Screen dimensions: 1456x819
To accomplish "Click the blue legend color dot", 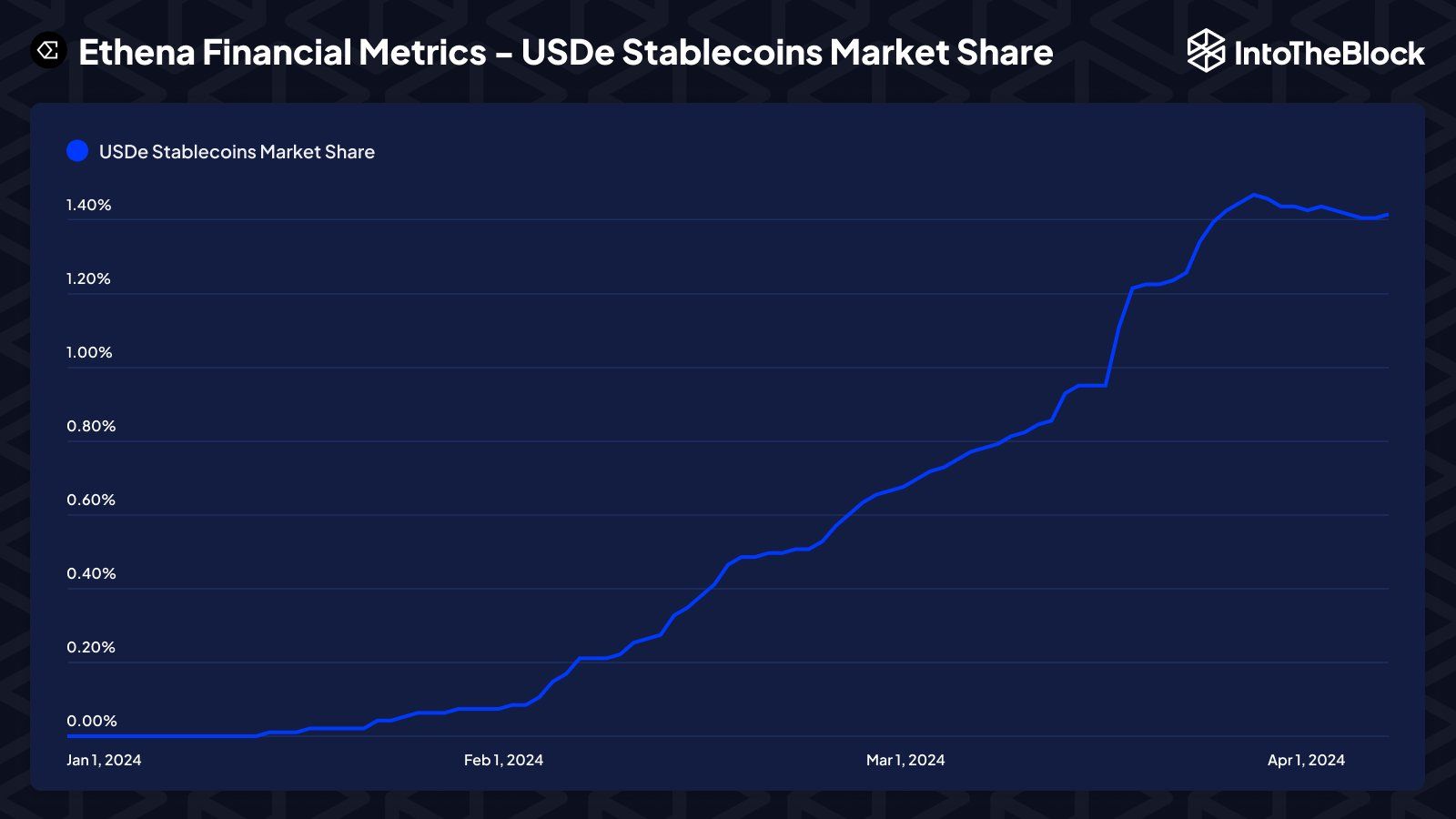I will point(77,151).
